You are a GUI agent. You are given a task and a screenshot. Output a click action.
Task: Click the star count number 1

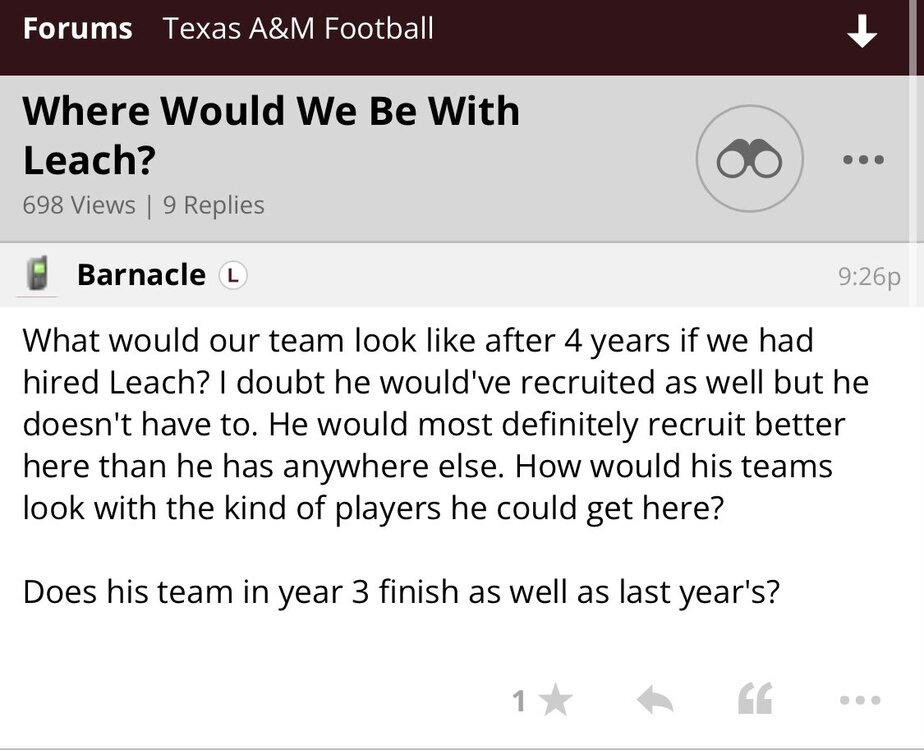[519, 702]
